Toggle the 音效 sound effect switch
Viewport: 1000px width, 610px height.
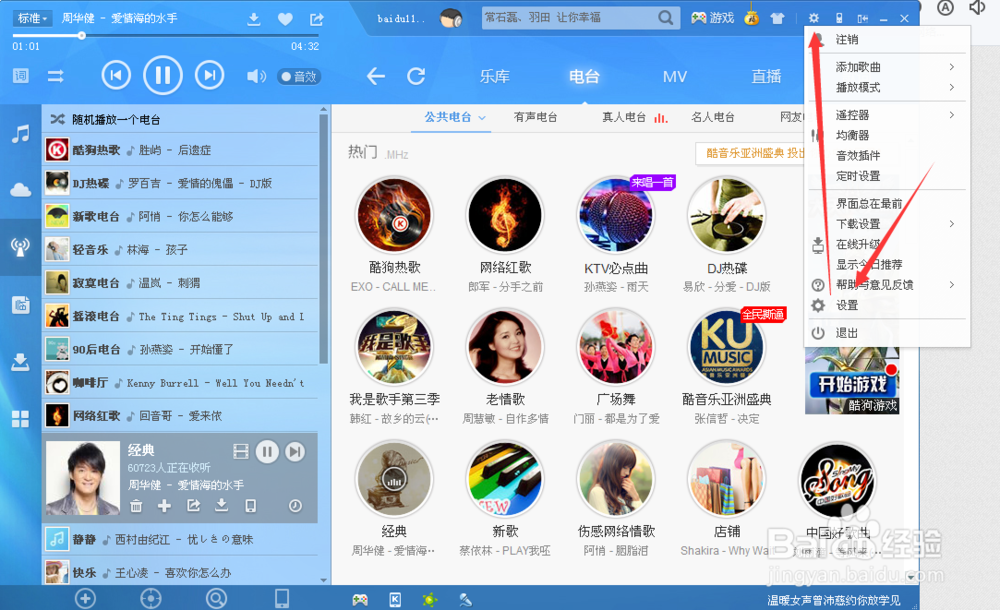pyautogui.click(x=299, y=77)
